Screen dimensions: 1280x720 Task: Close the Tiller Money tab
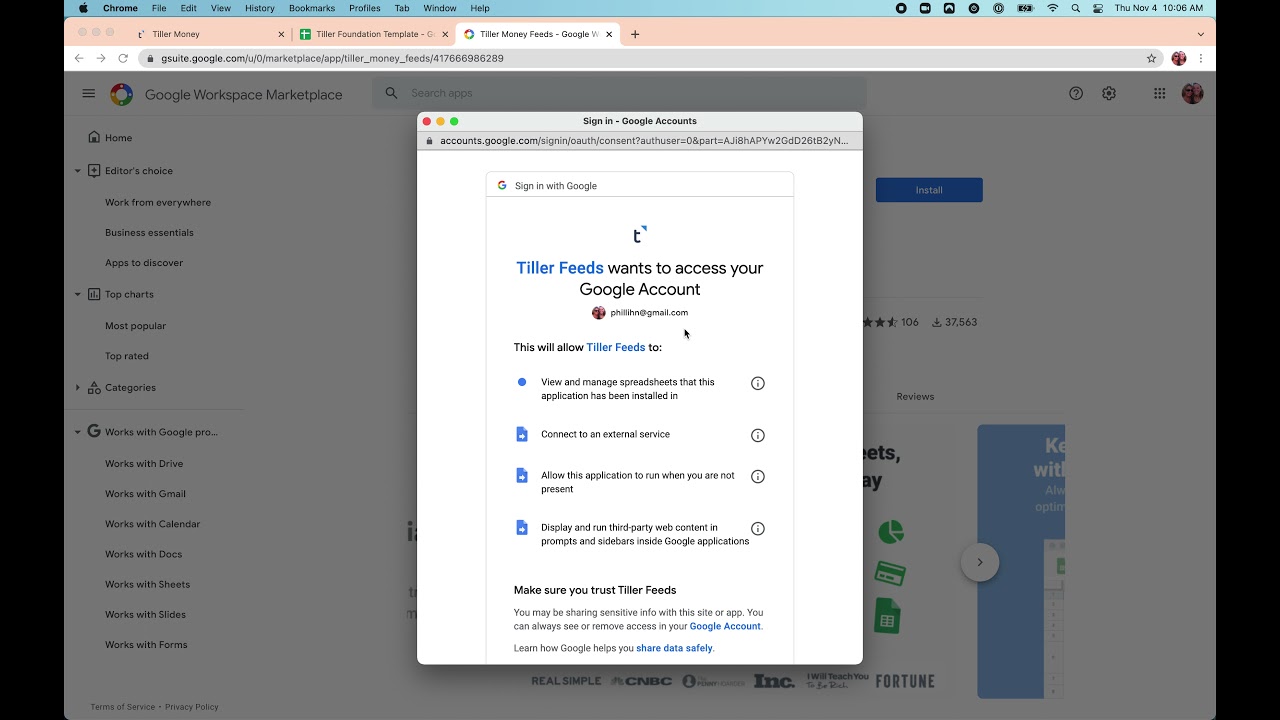tap(281, 34)
